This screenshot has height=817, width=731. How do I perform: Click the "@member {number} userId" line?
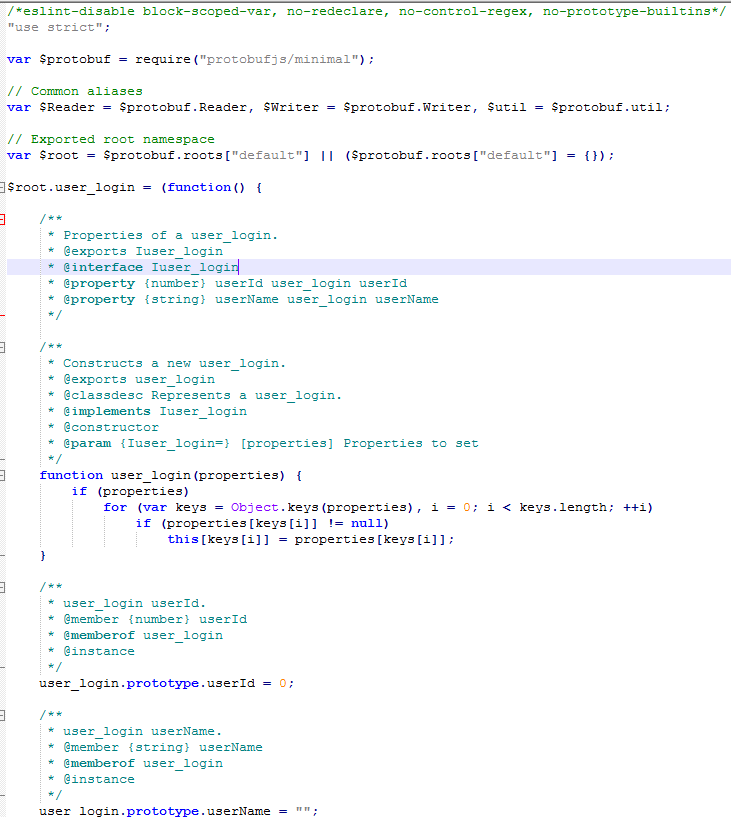(155, 619)
